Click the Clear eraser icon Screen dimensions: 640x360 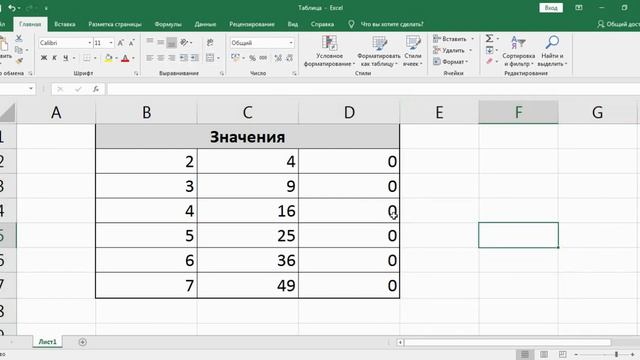coord(489,61)
